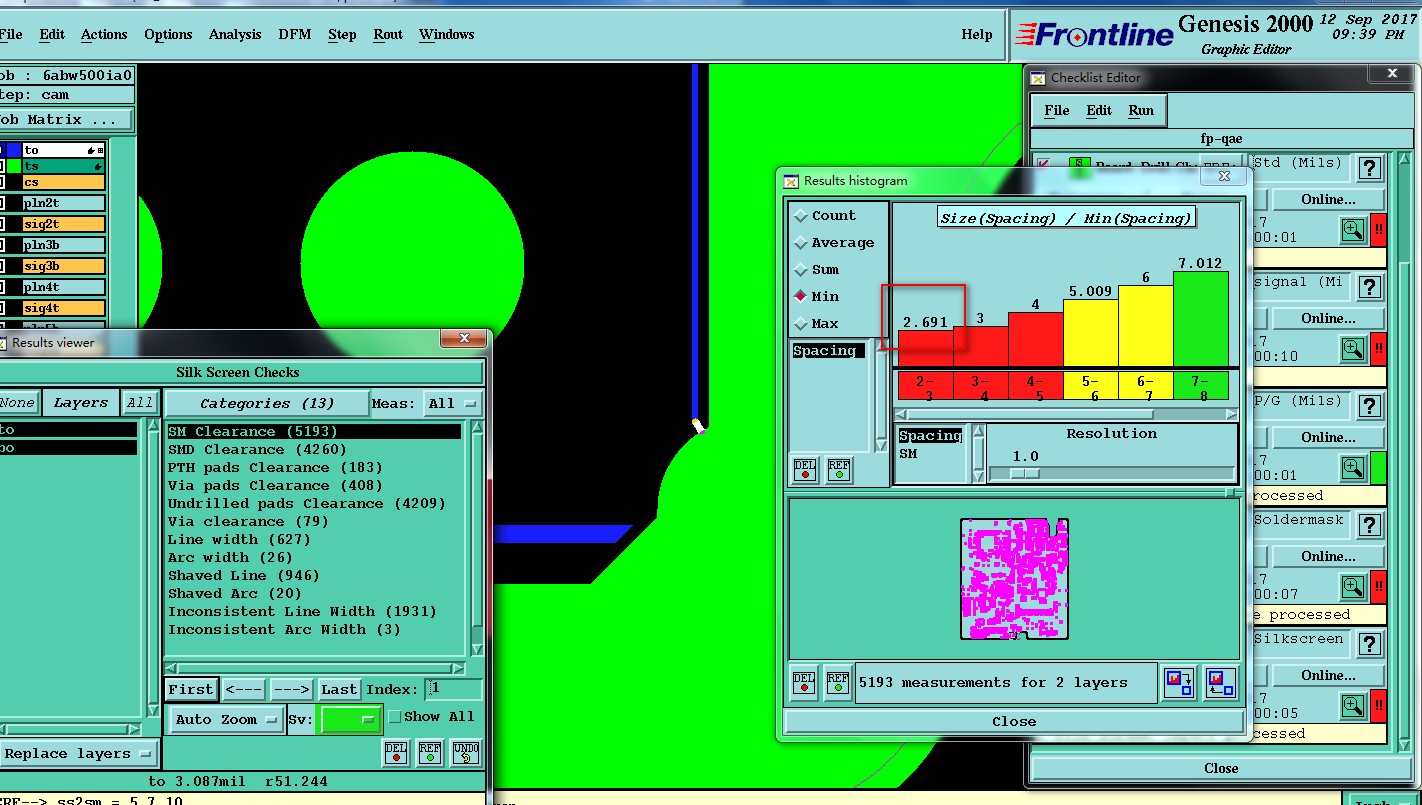Screen dimensions: 1422x805
Task: Open the Meas: All dropdown
Action: tap(453, 404)
